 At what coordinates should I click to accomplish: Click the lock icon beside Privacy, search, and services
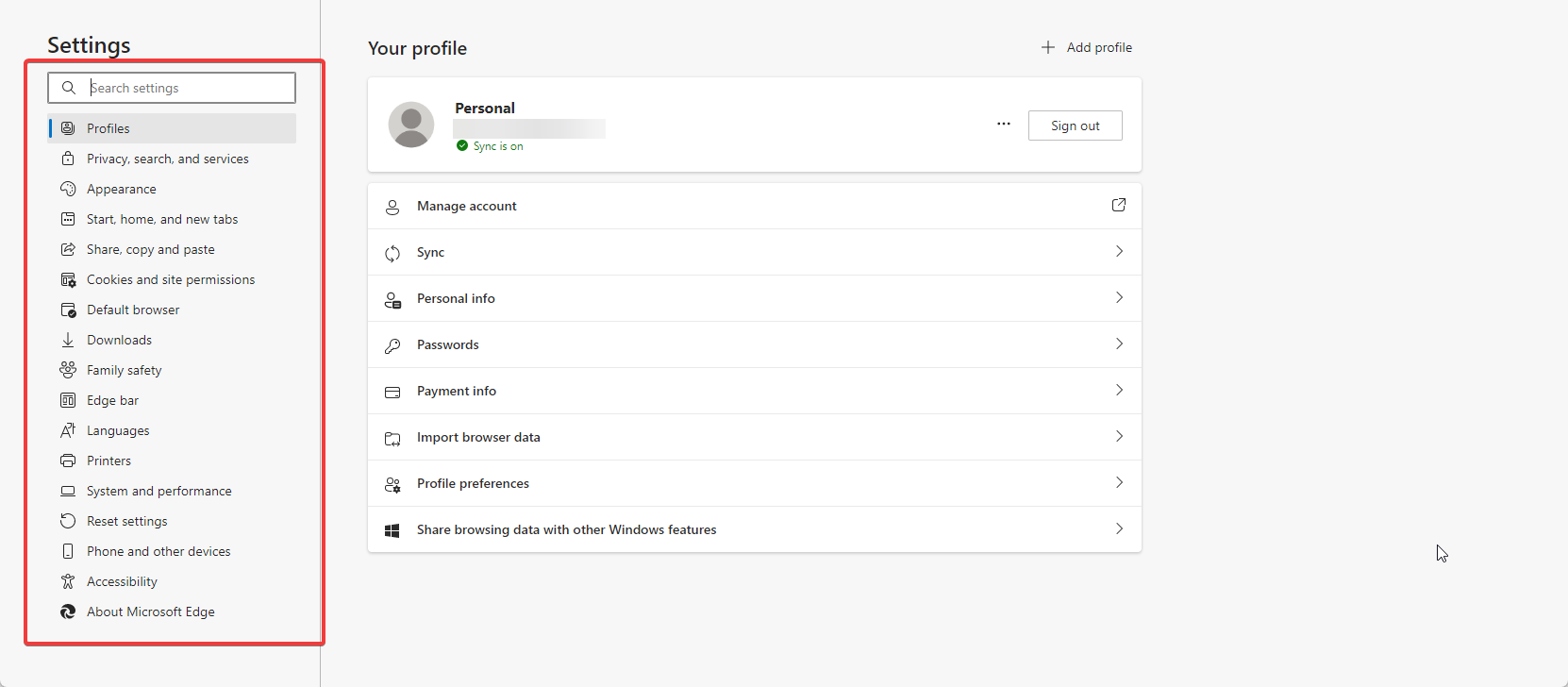point(68,159)
